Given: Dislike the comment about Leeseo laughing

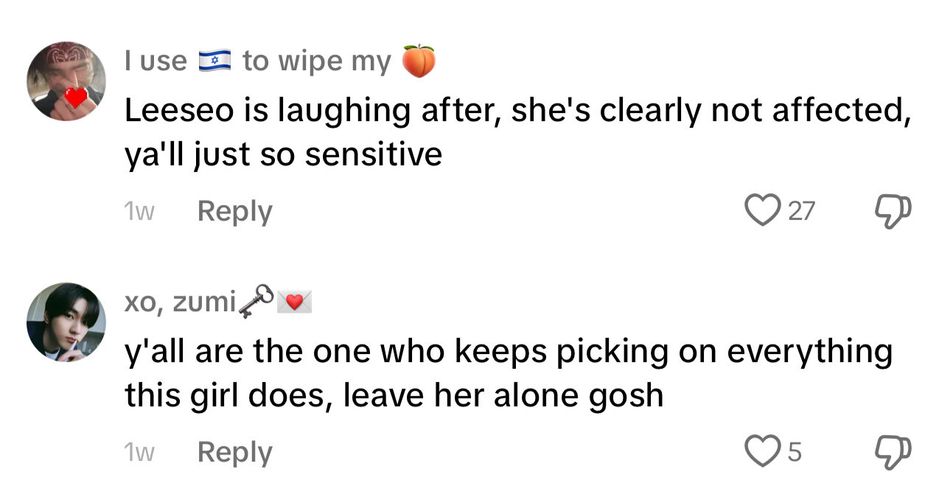Looking at the screenshot, I should pos(890,210).
